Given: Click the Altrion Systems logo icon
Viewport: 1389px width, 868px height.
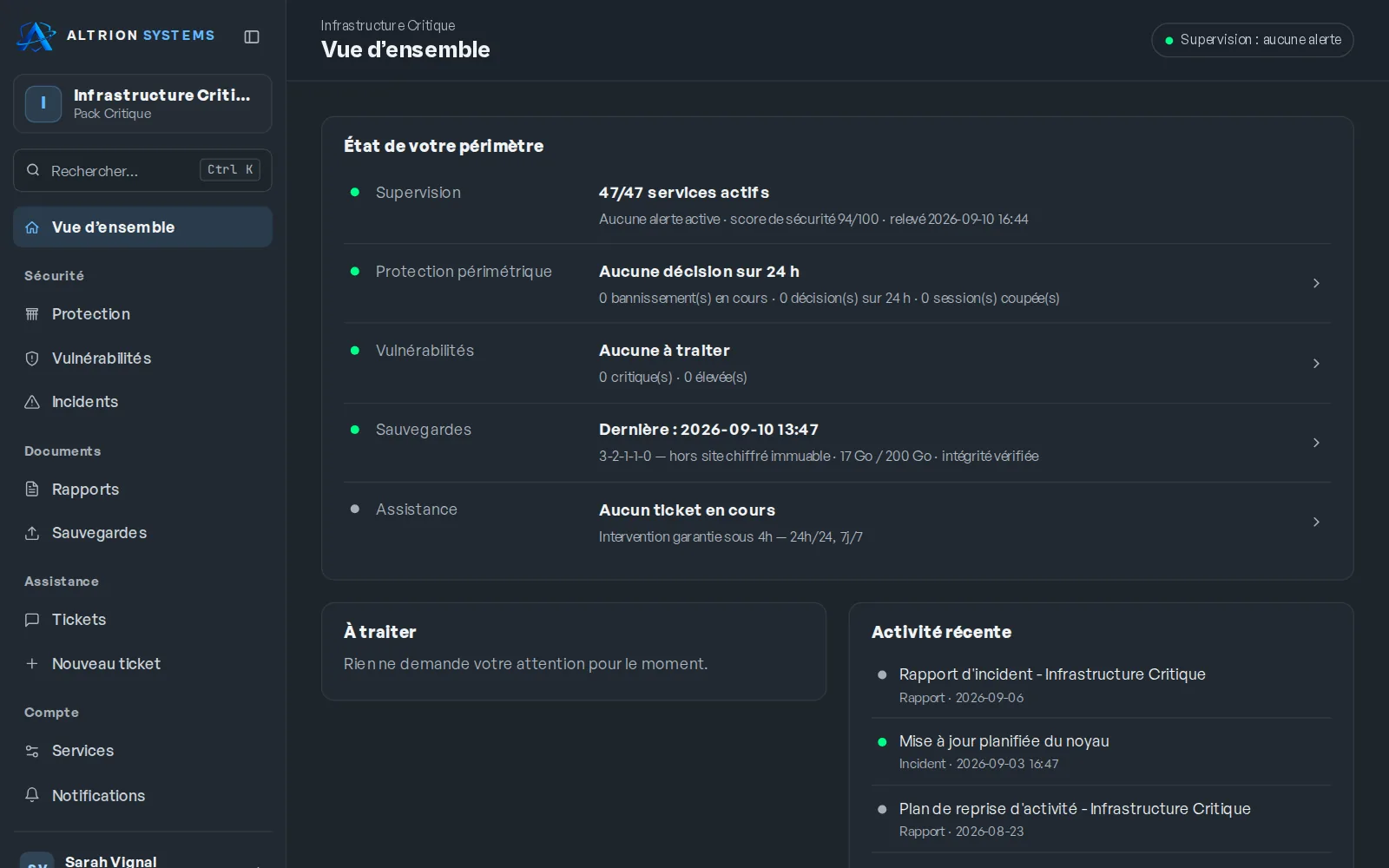Looking at the screenshot, I should coord(36,36).
